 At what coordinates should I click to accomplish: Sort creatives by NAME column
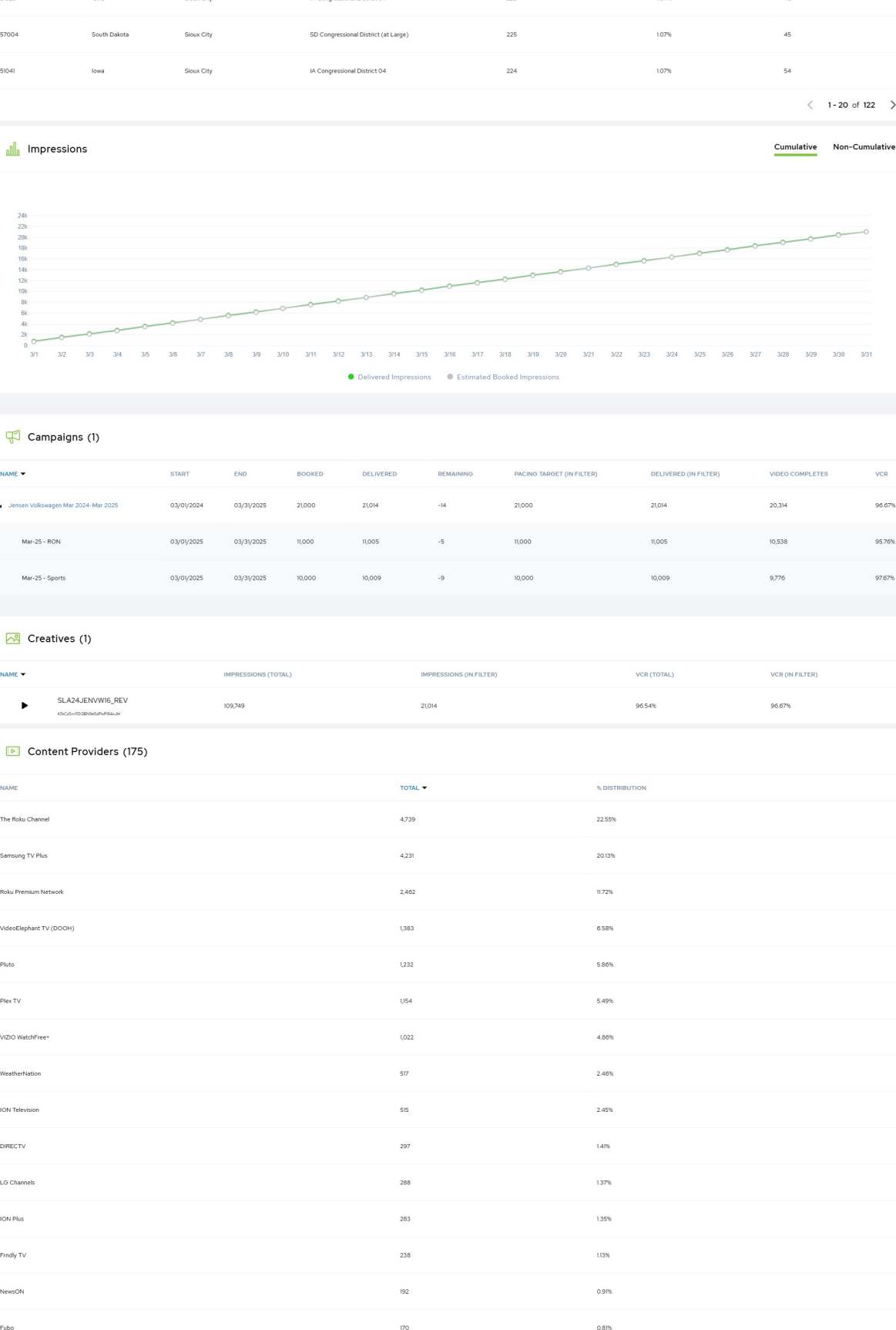click(12, 674)
